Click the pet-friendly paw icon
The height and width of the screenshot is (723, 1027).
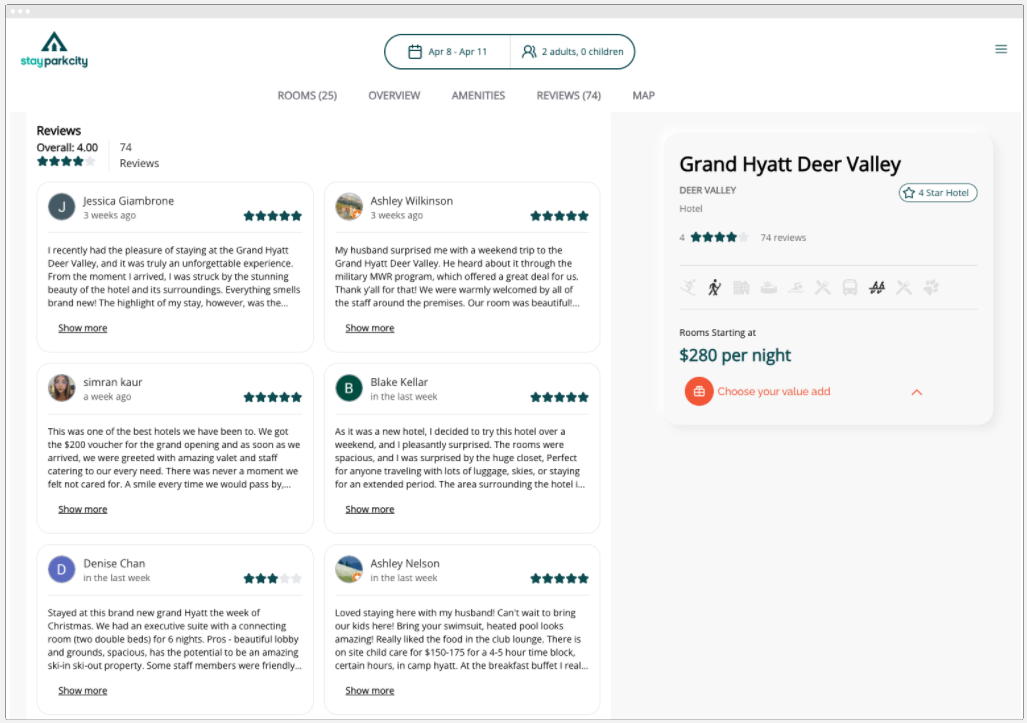tap(931, 287)
